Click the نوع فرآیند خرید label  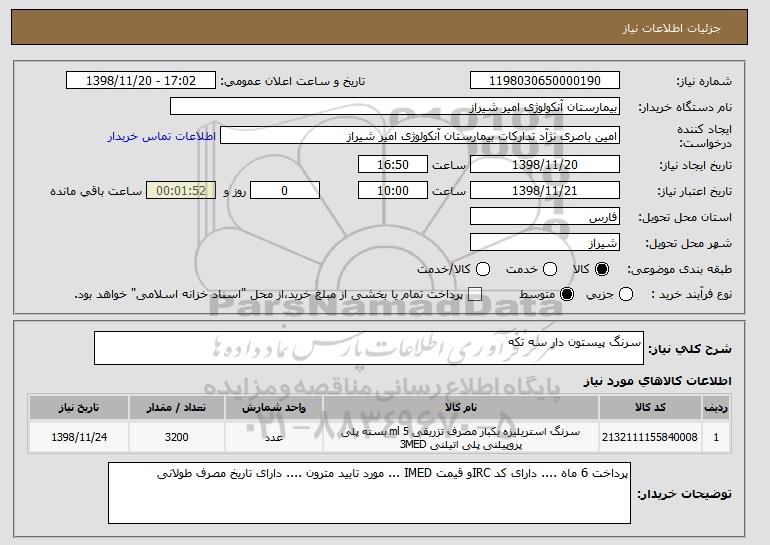[x=691, y=295]
